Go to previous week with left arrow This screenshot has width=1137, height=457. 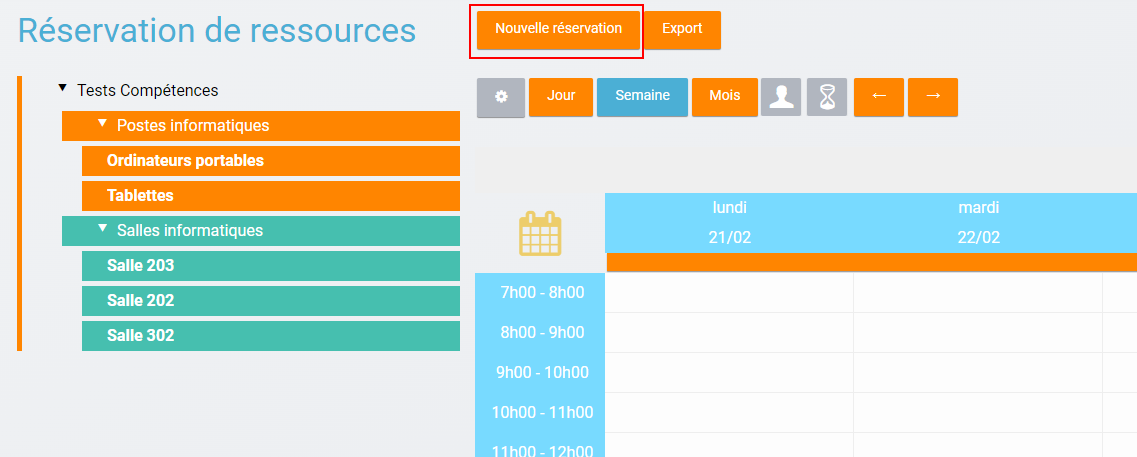879,97
